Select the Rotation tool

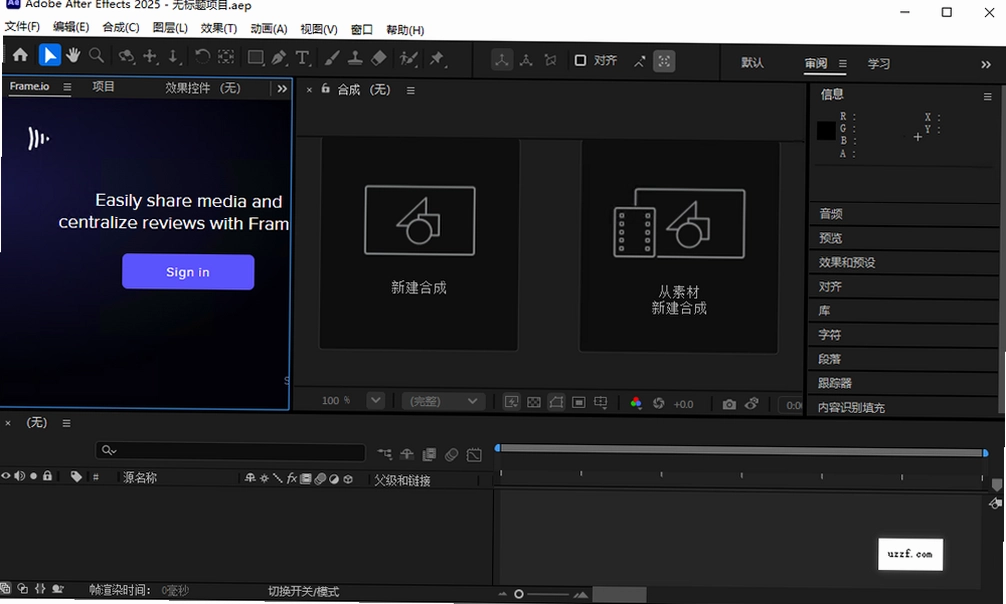coord(201,57)
